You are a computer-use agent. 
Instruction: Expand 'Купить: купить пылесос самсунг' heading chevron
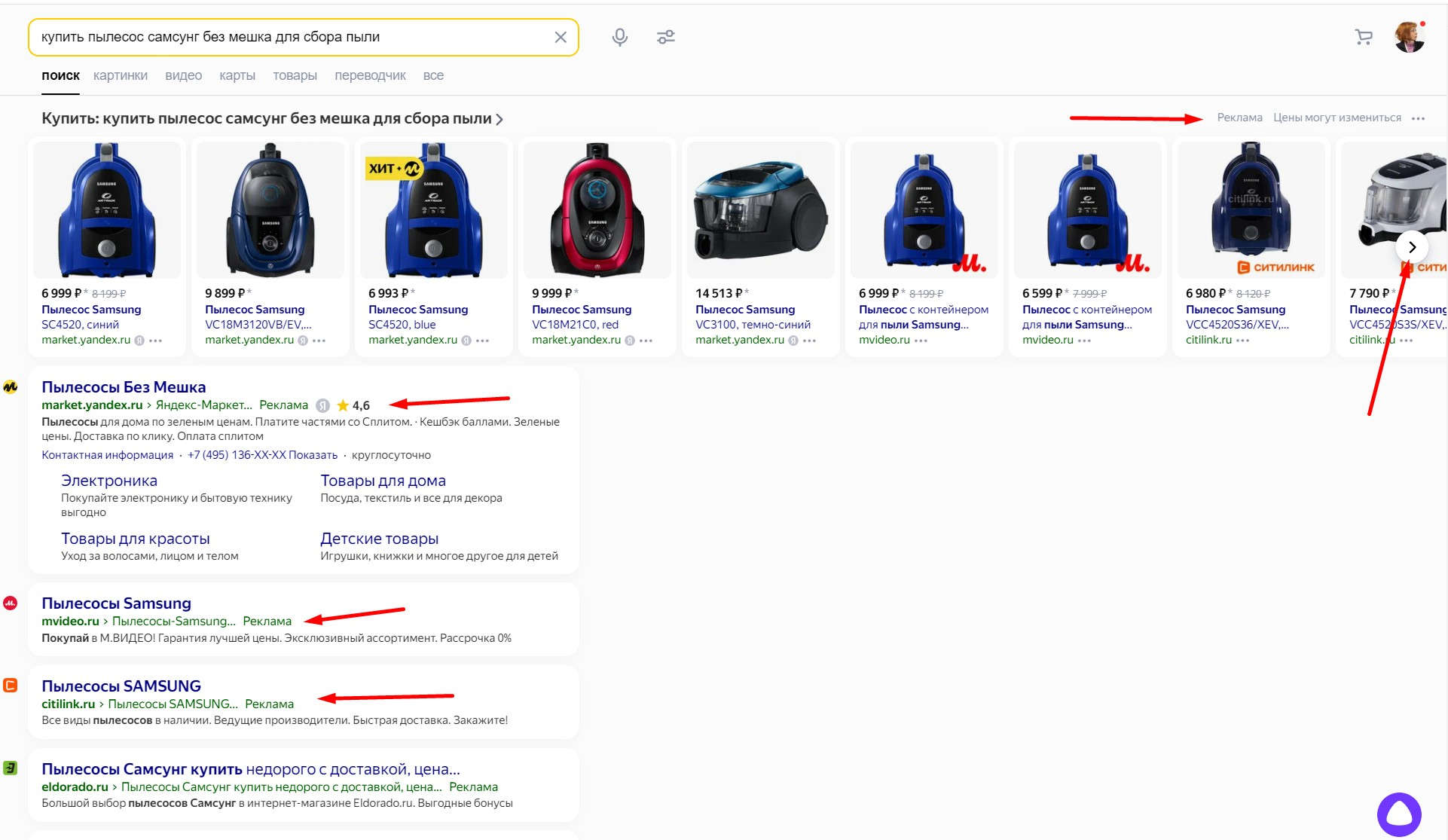[499, 119]
